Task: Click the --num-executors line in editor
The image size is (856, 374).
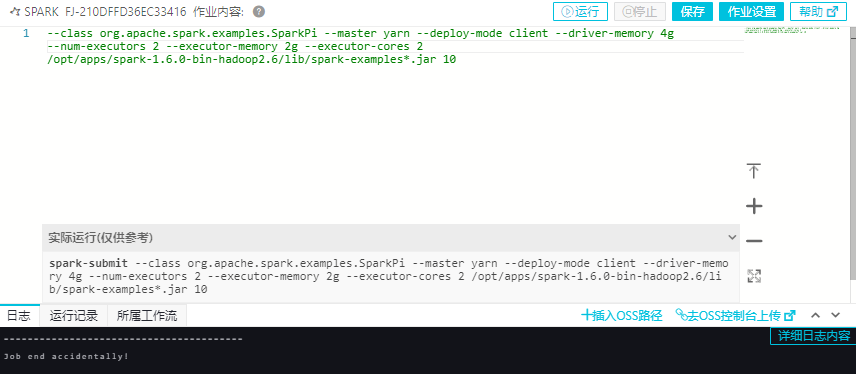Action: point(235,47)
